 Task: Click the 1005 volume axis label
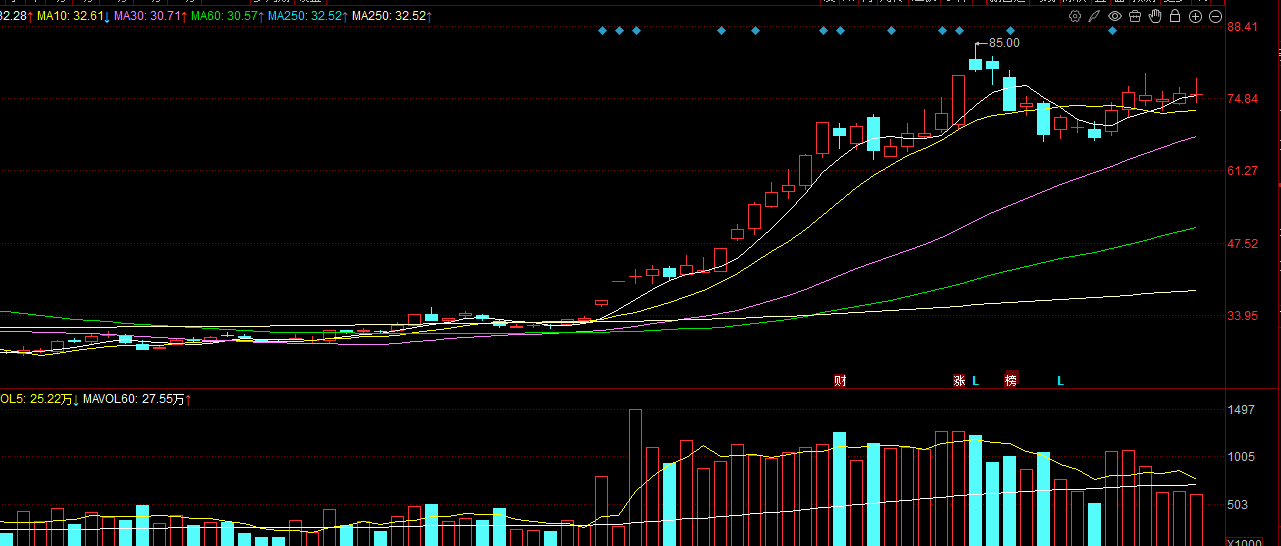click(1240, 457)
